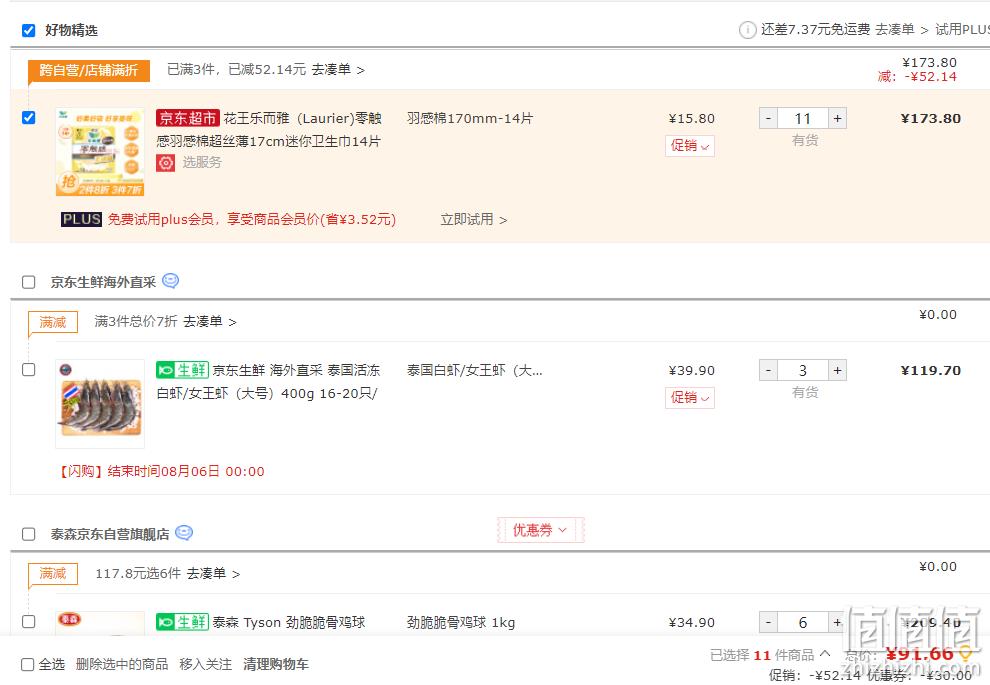The width and height of the screenshot is (990, 685).
Task: Click the 减: -¥52.14 discount amount
Action: click(917, 76)
